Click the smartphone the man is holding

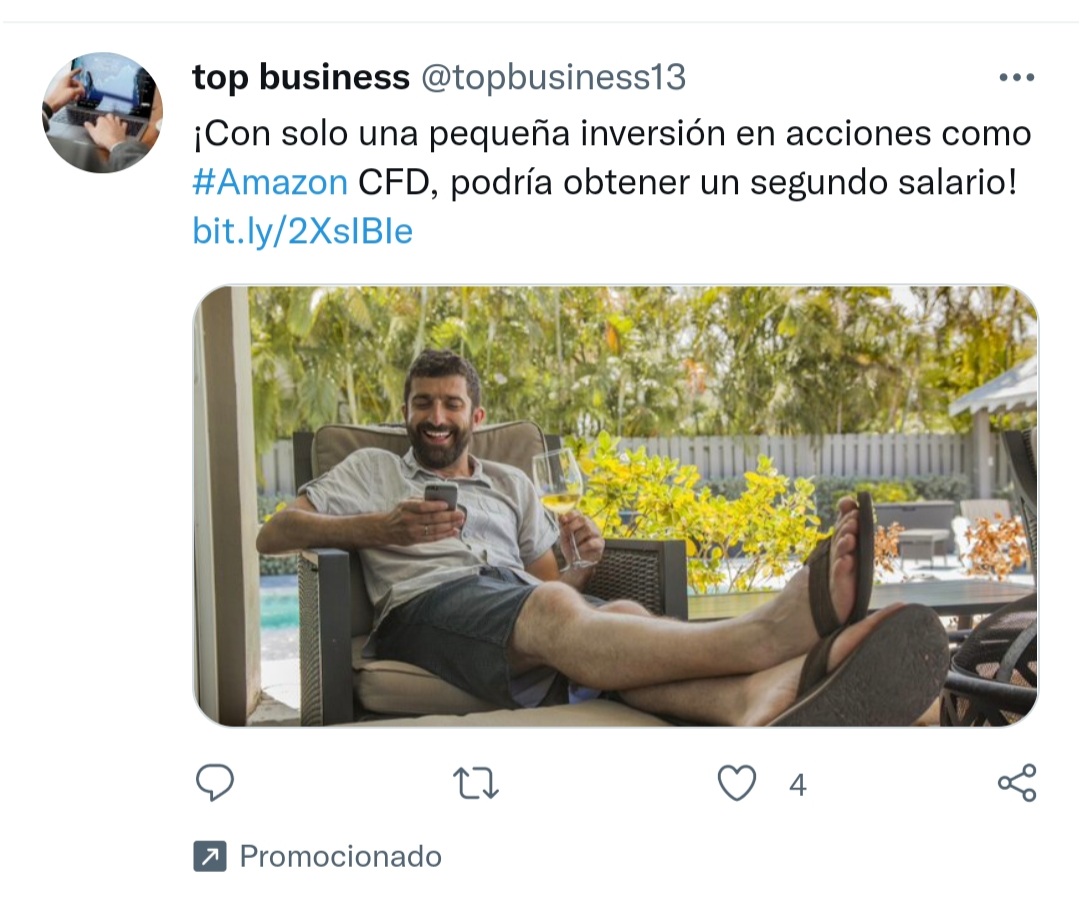(441, 495)
